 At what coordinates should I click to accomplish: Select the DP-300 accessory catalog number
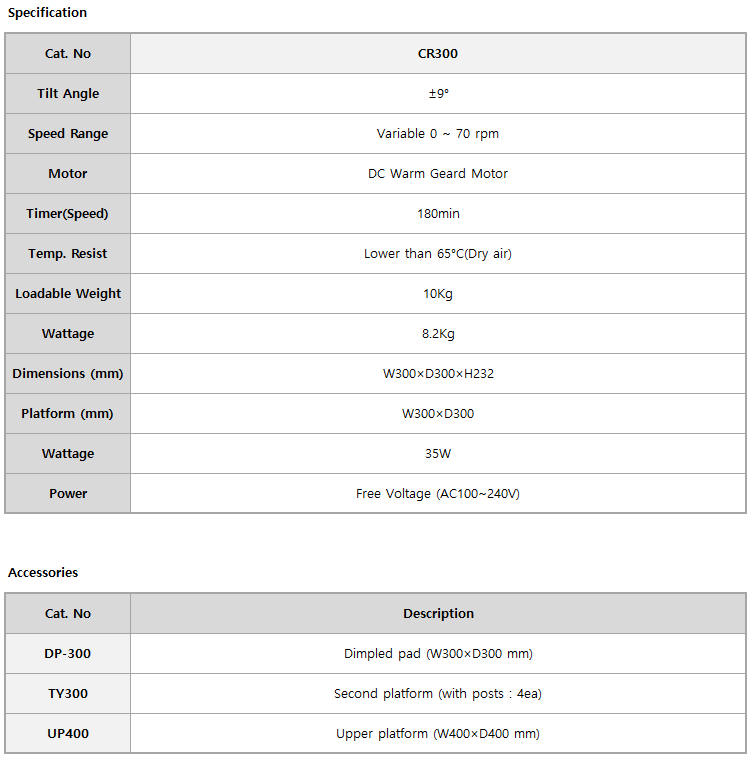68,654
